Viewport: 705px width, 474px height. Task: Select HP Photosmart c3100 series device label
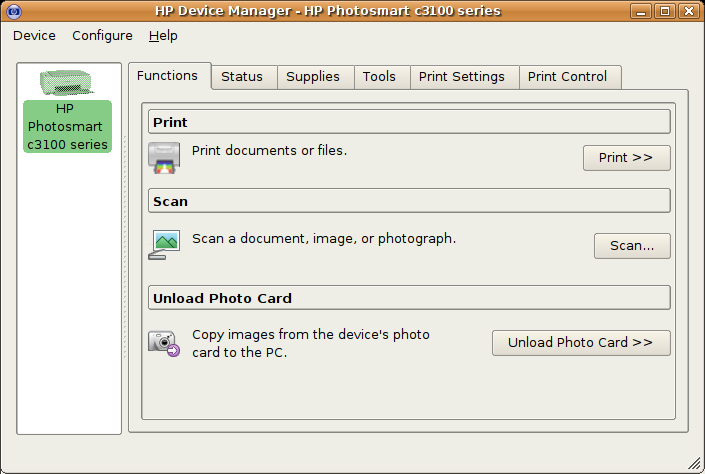point(67,127)
